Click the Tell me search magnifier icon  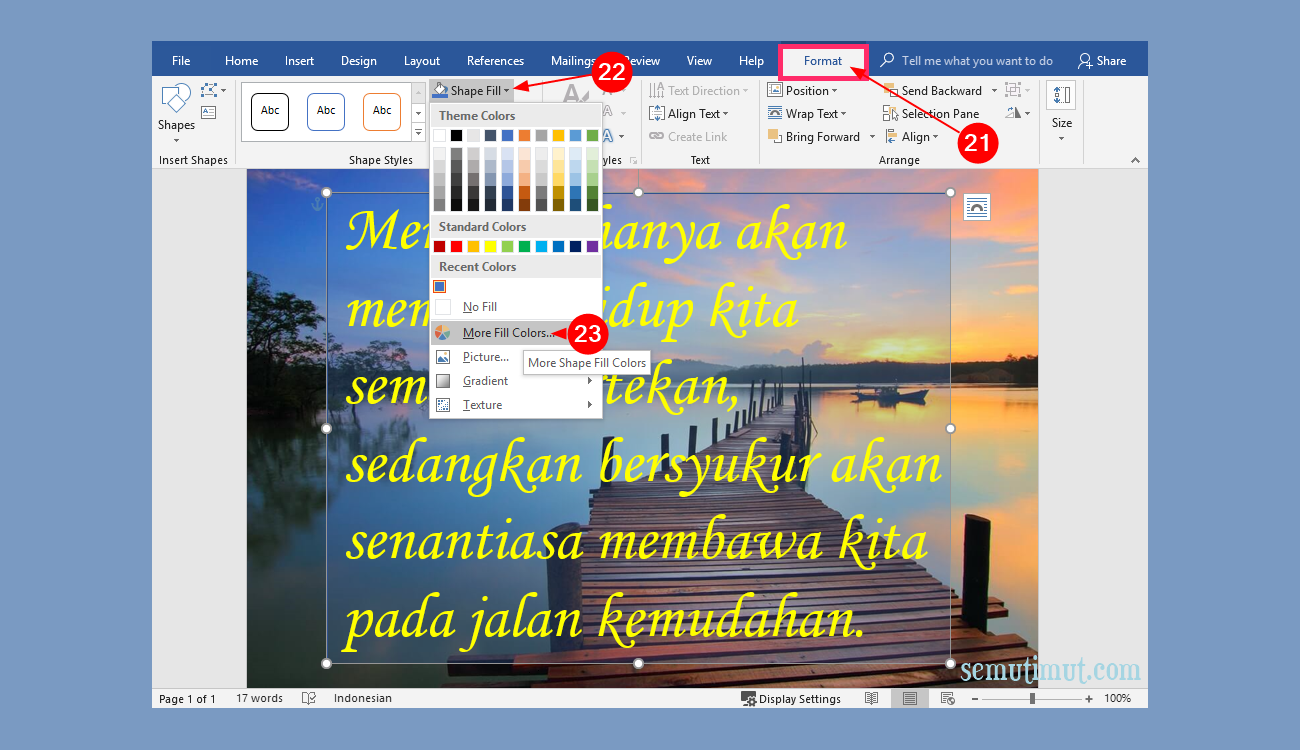tap(887, 61)
